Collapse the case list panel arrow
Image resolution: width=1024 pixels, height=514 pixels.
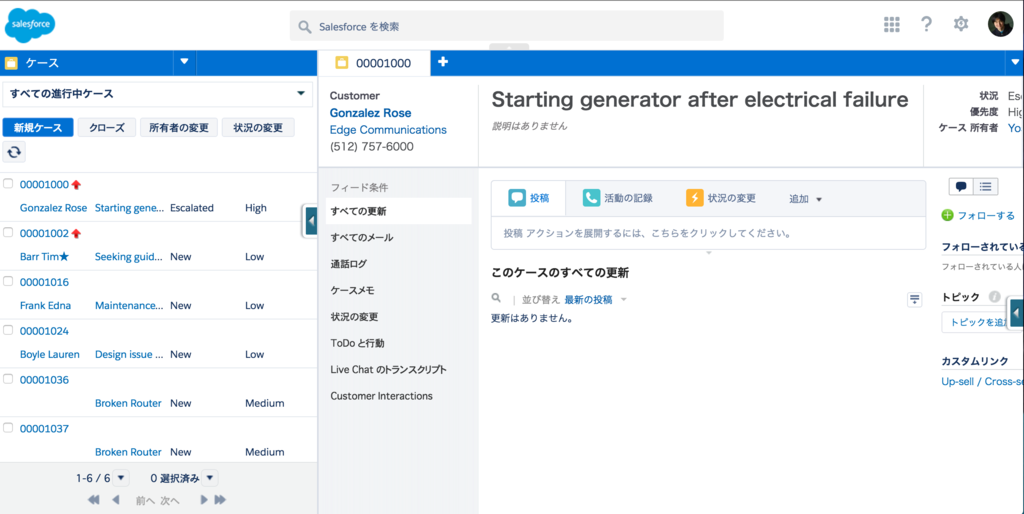click(x=311, y=221)
